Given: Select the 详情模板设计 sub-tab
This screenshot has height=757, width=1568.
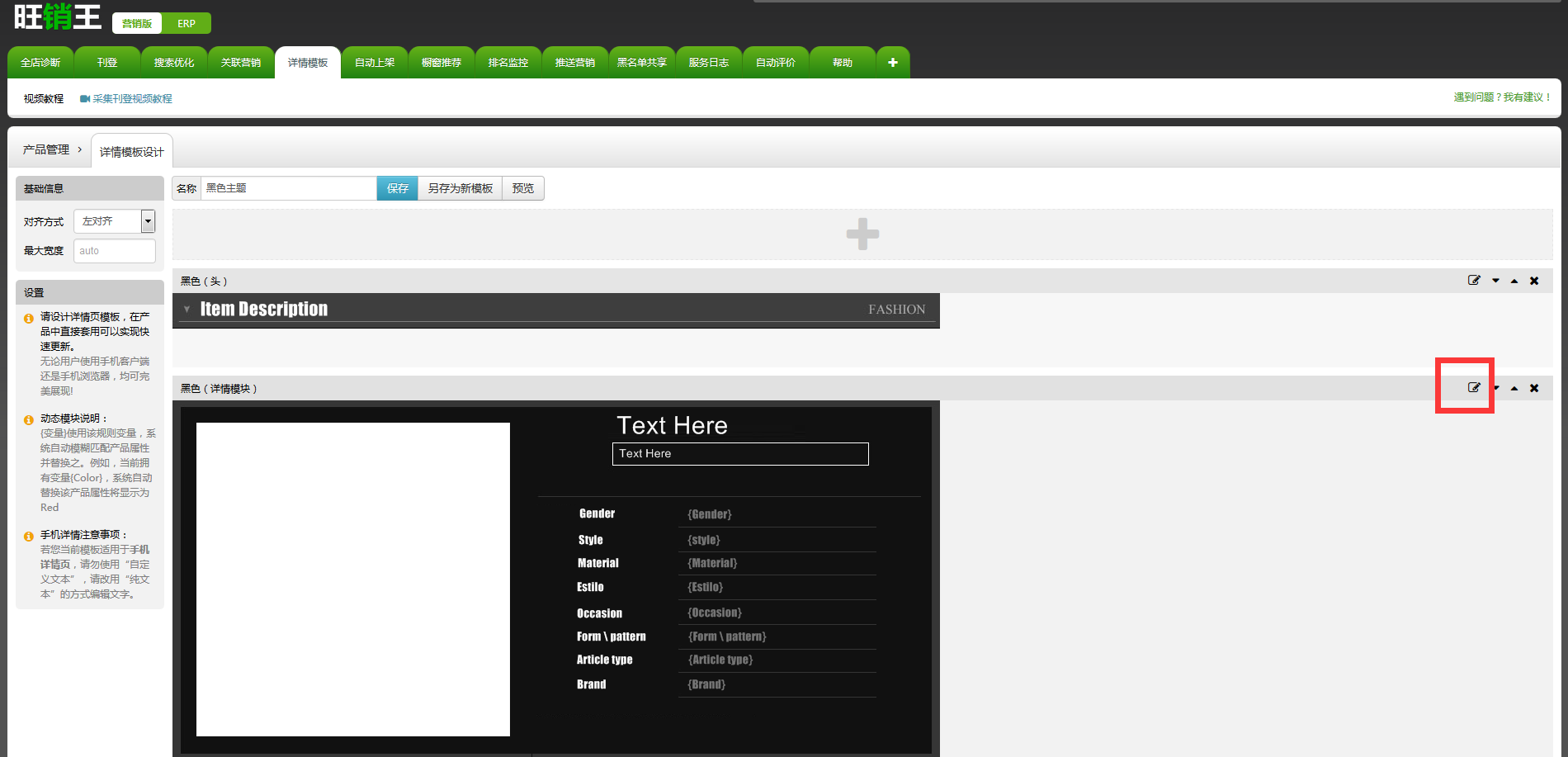Looking at the screenshot, I should [x=132, y=152].
